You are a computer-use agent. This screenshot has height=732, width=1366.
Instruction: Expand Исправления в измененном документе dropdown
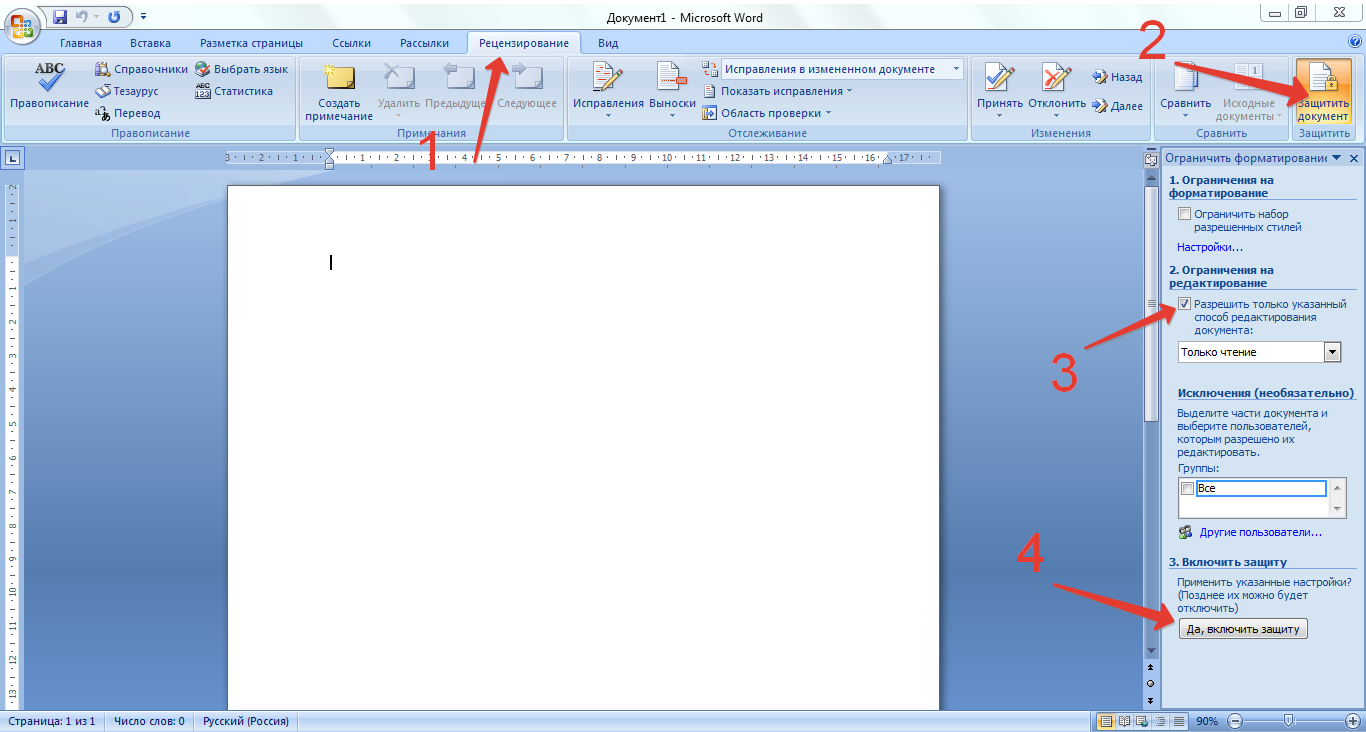956,69
